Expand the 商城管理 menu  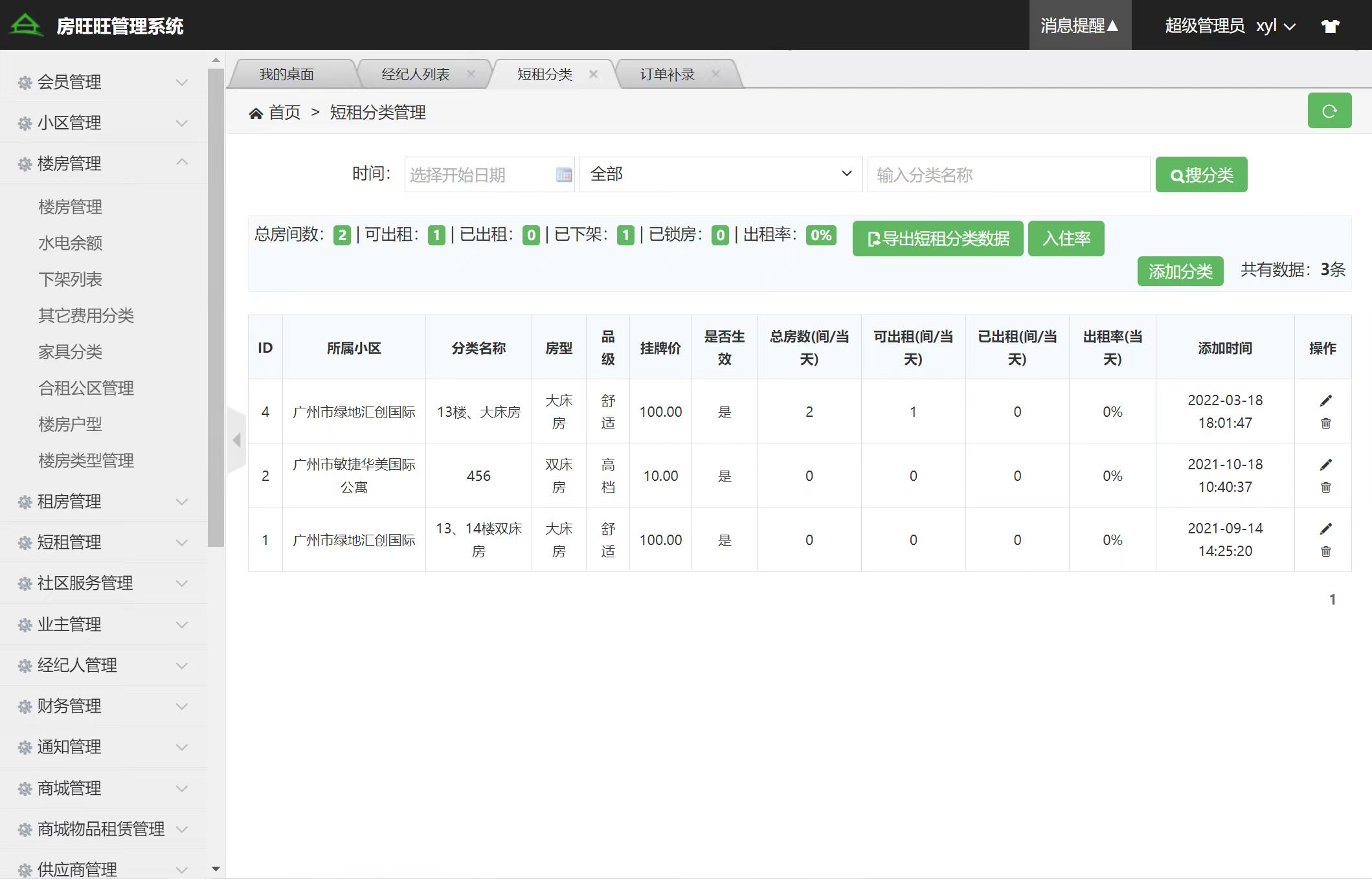104,788
